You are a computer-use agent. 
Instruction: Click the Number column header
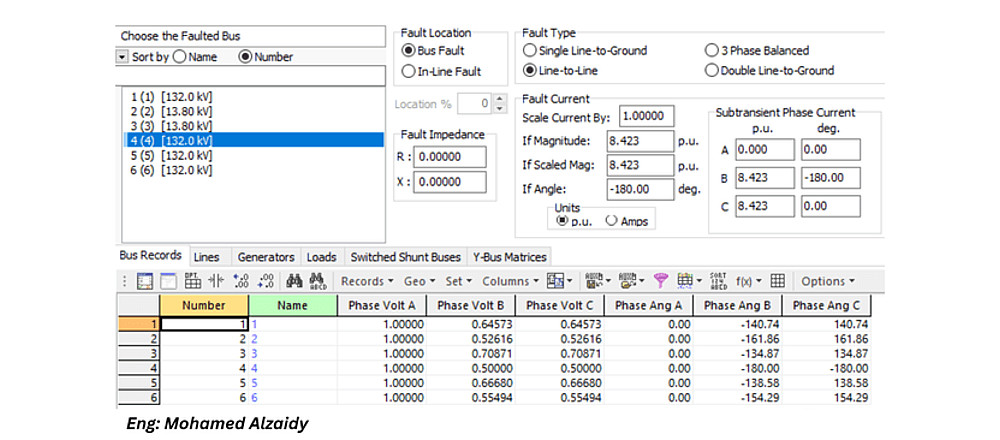click(x=203, y=305)
